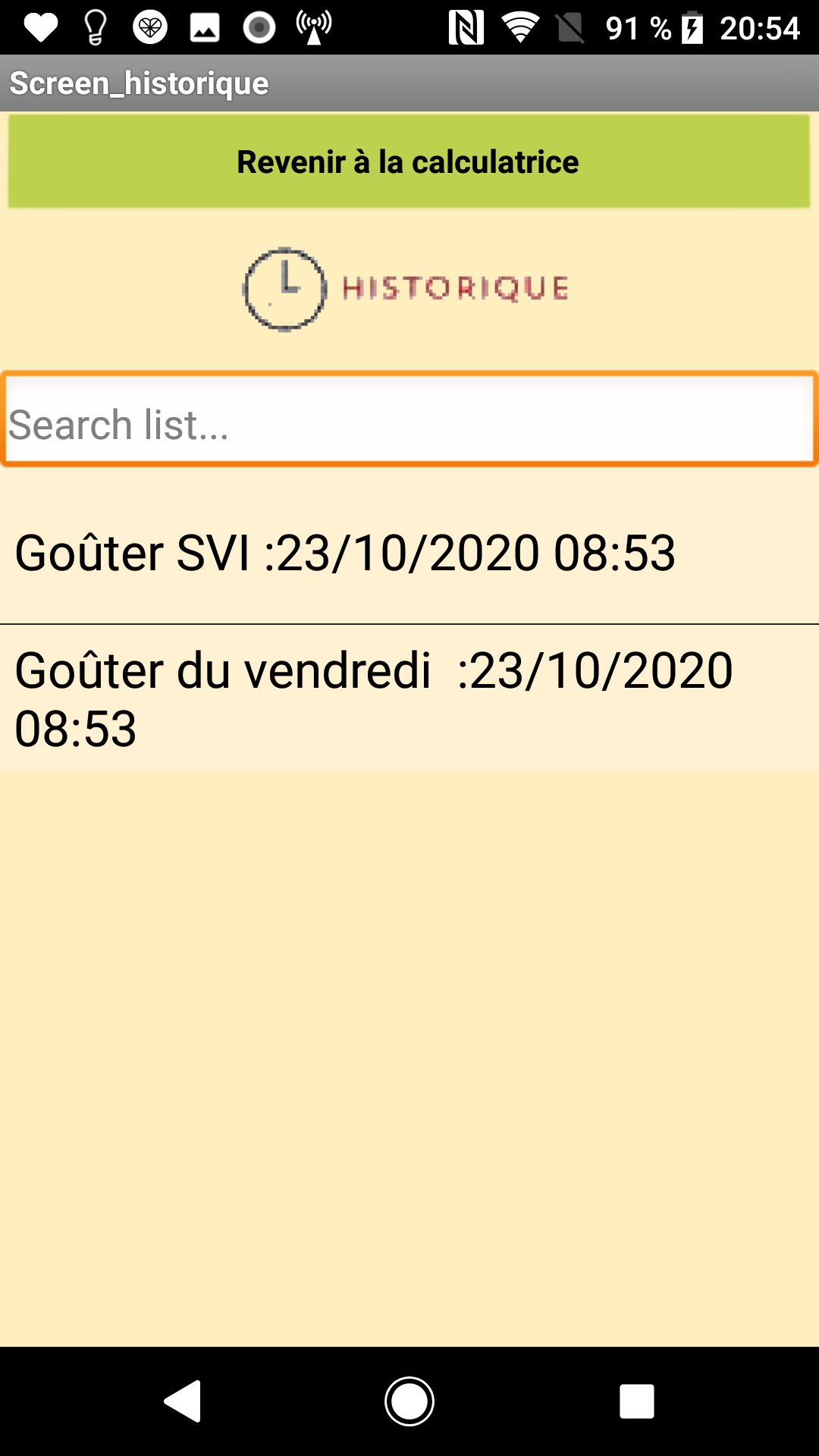Screen dimensions: 819x1456
Task: Tap the hotspot antenna status icon
Action: [x=314, y=28]
